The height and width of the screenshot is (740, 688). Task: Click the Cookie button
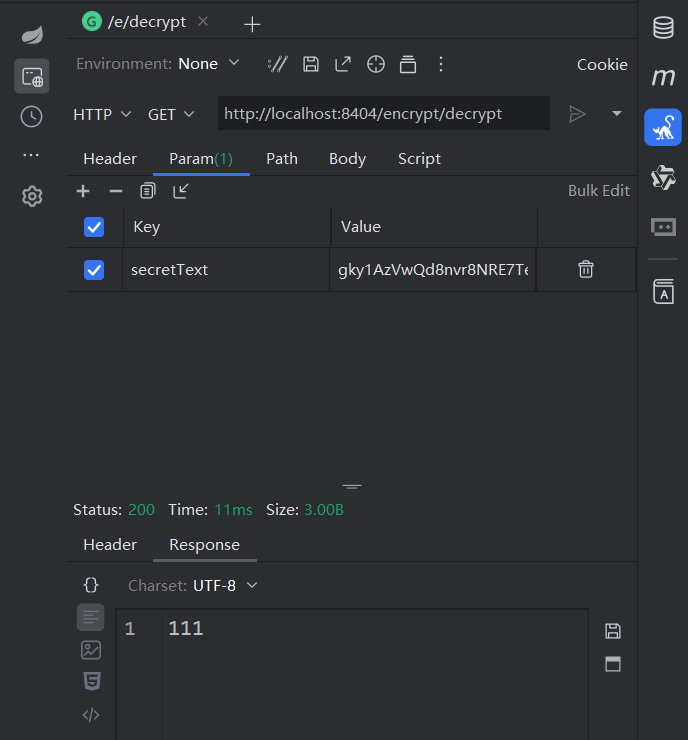tap(602, 64)
